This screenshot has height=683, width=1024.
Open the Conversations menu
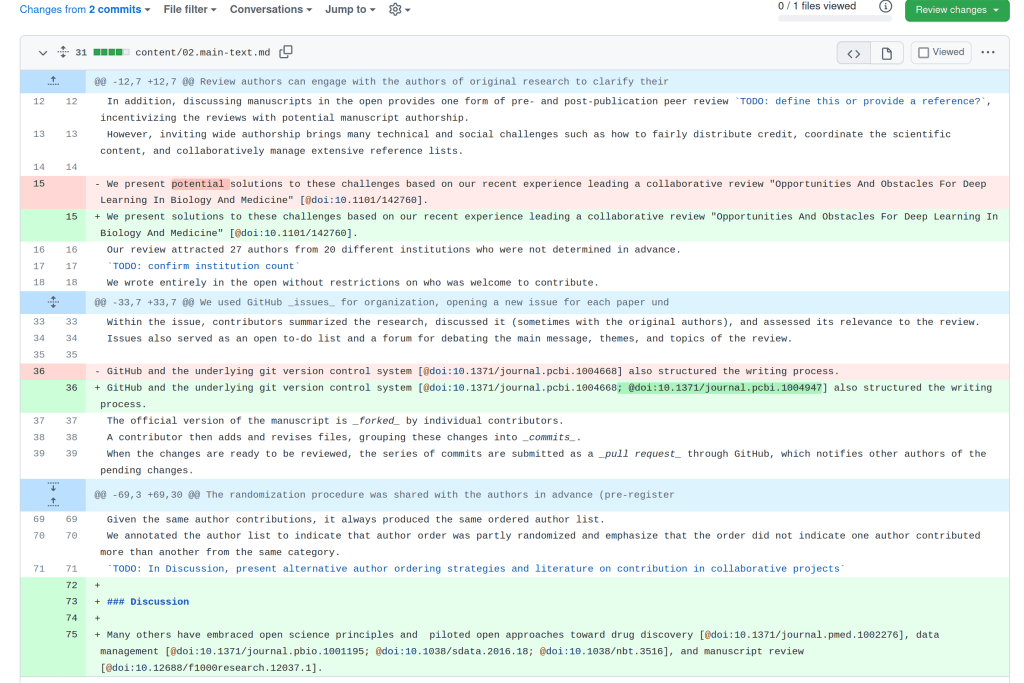[271, 10]
